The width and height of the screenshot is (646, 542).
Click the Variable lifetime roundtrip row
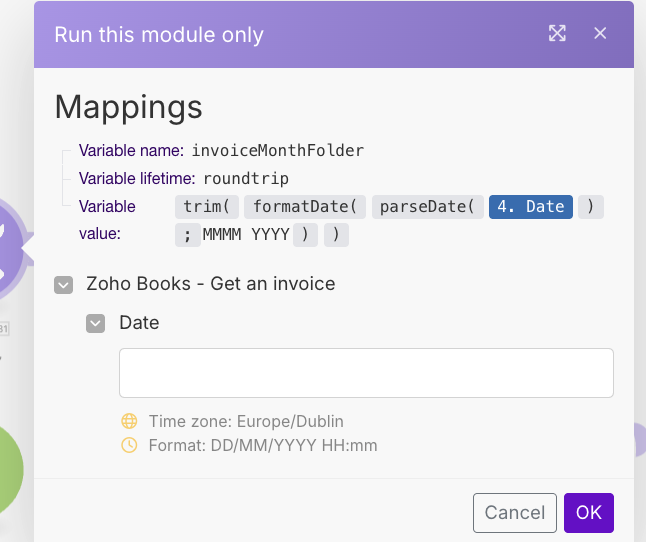pos(184,179)
